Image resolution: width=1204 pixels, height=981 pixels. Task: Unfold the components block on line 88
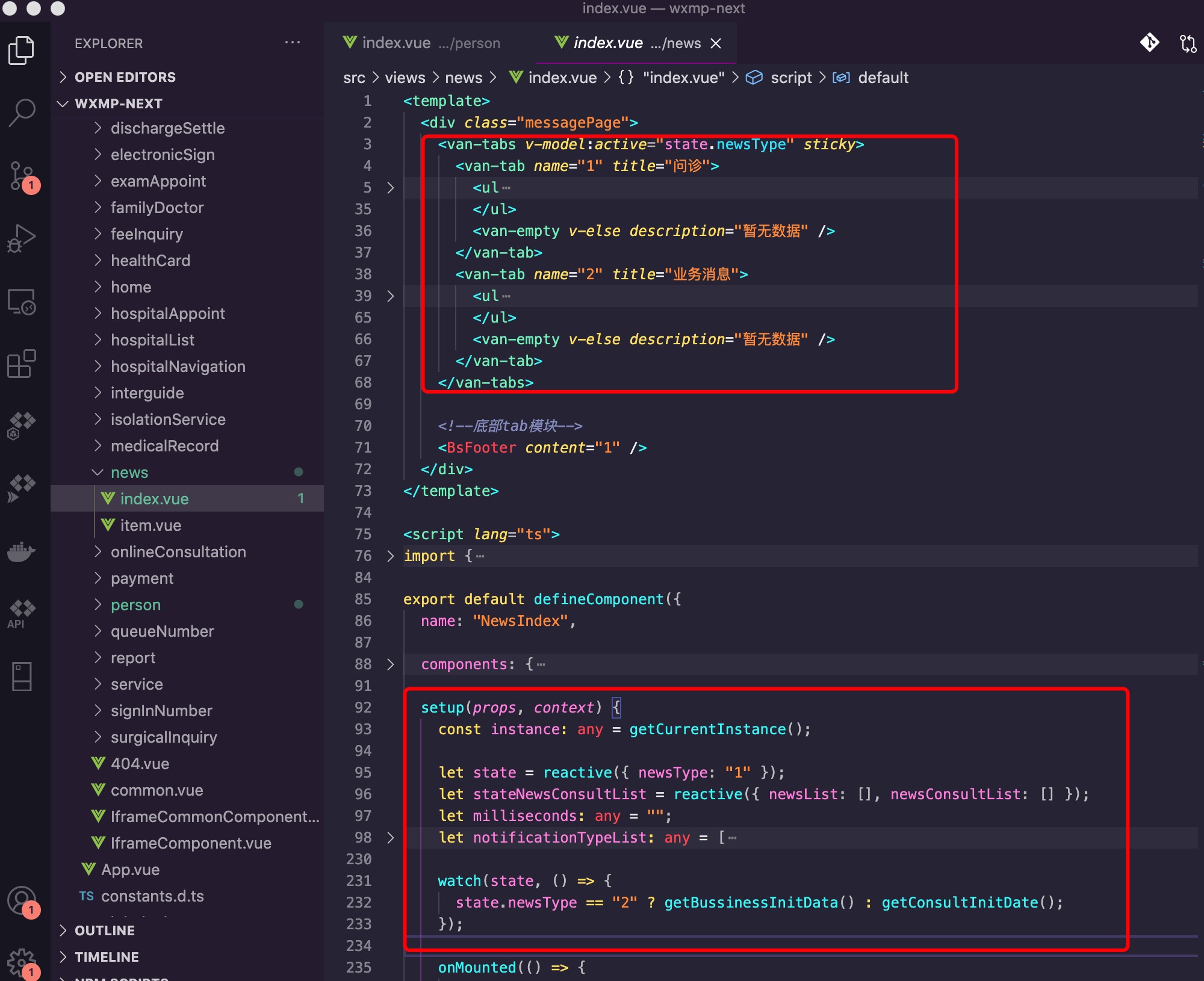point(390,664)
